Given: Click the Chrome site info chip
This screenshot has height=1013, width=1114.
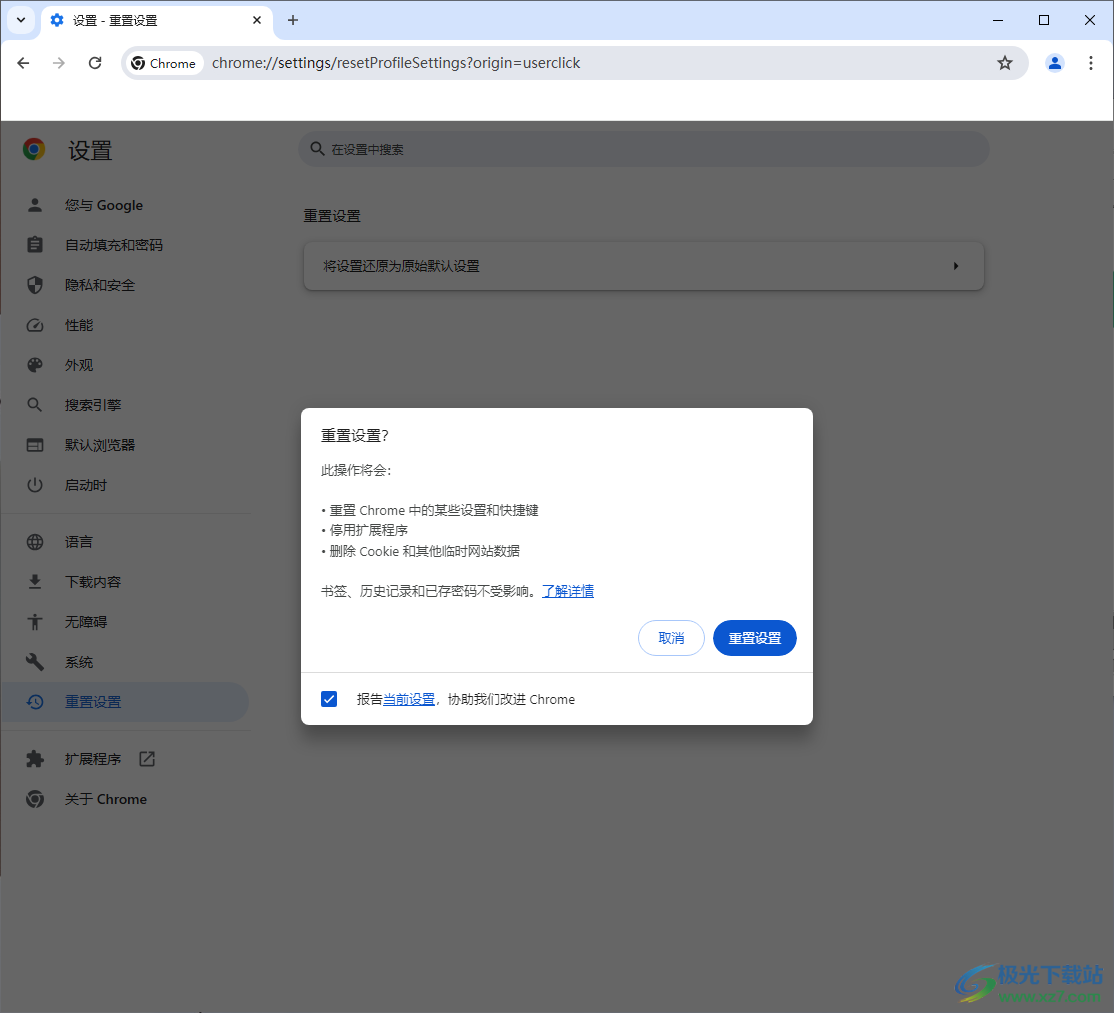Looking at the screenshot, I should (x=164, y=63).
